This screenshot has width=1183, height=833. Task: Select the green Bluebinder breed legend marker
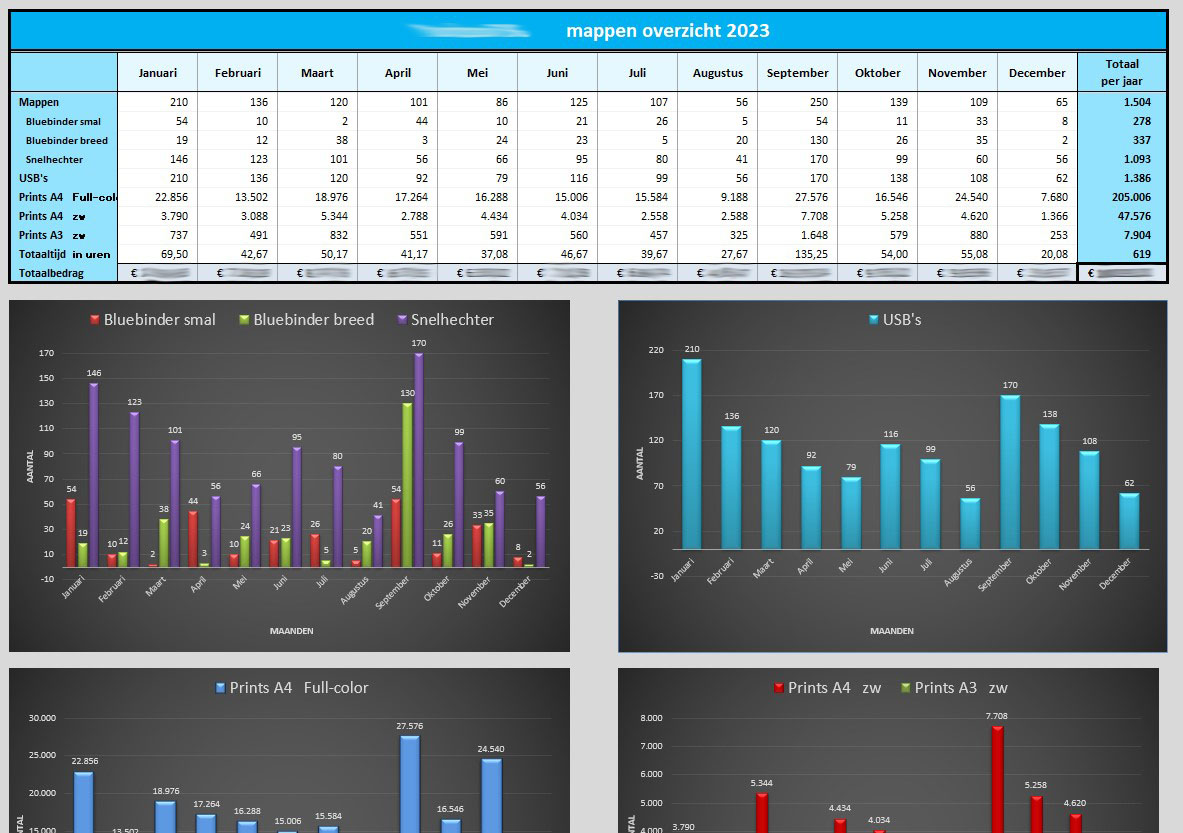(x=244, y=320)
